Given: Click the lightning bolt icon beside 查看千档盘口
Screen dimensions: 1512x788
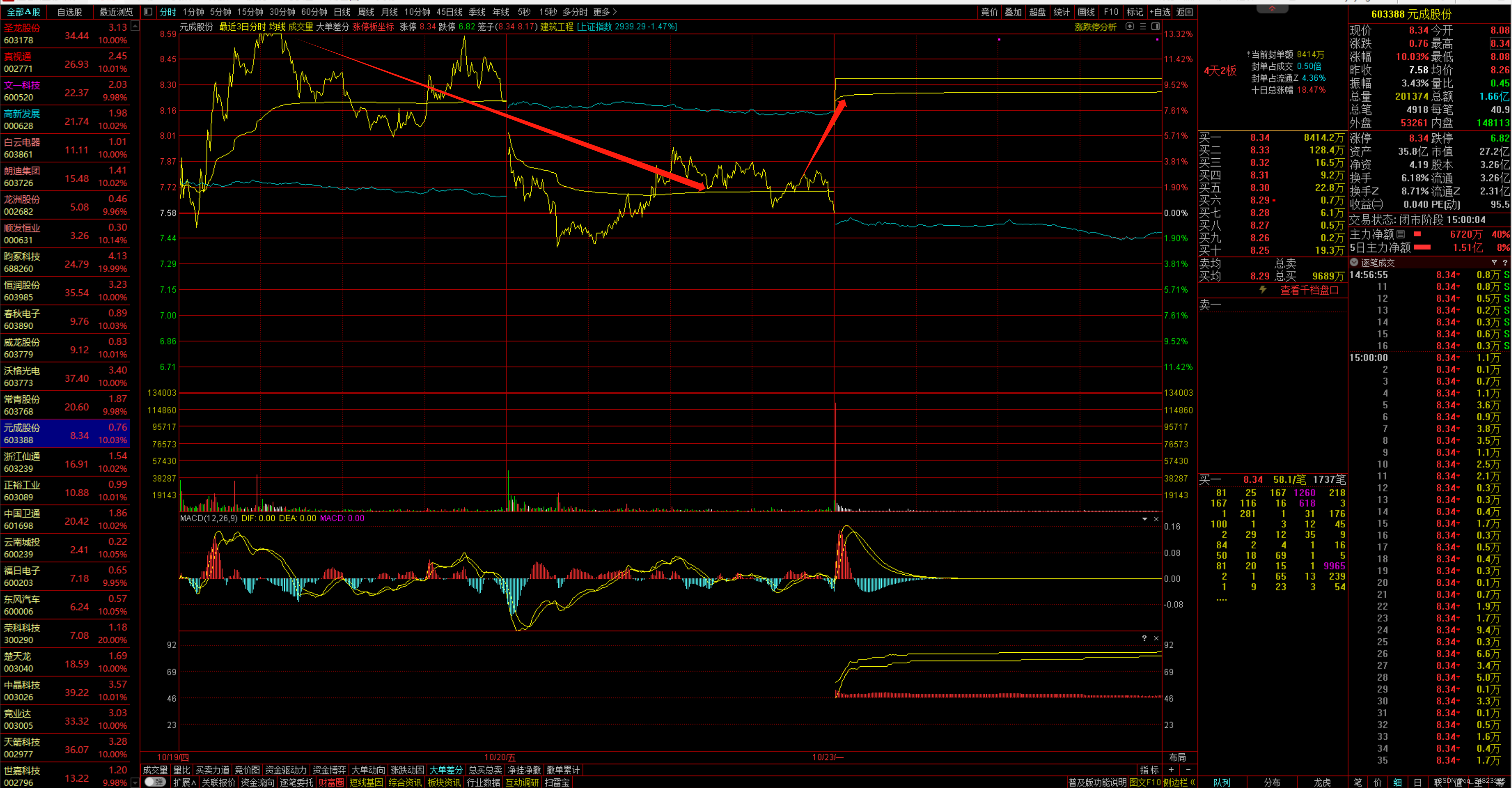Looking at the screenshot, I should coord(1263,289).
